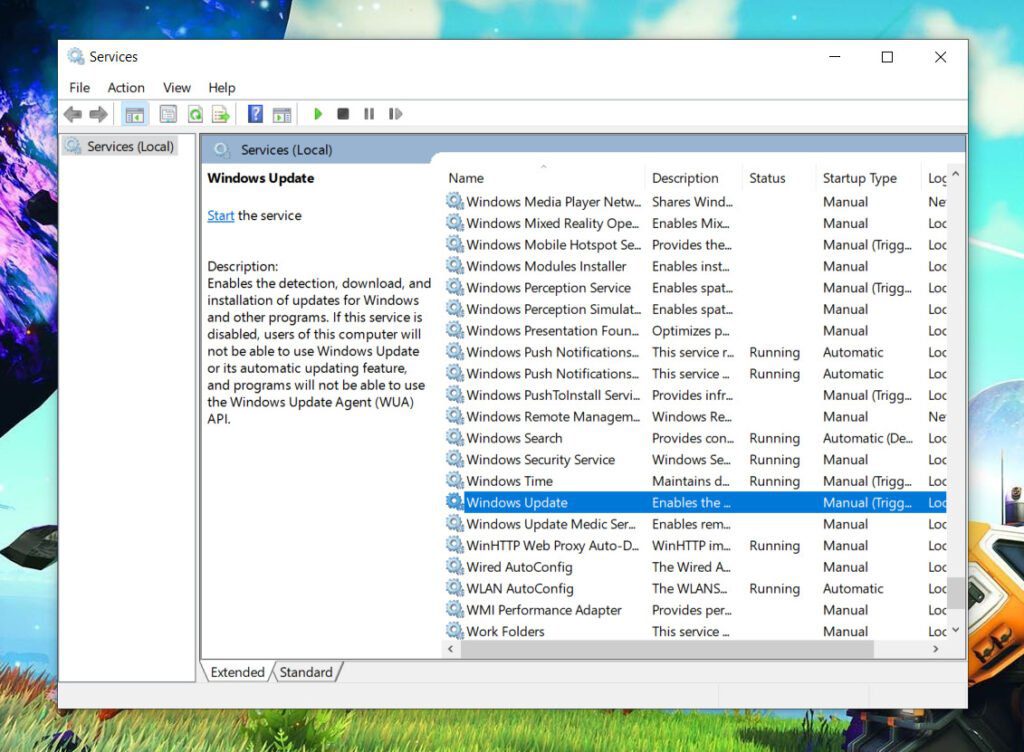Click the horizontal scrollbar thumb
This screenshot has width=1024, height=752.
(x=667, y=649)
